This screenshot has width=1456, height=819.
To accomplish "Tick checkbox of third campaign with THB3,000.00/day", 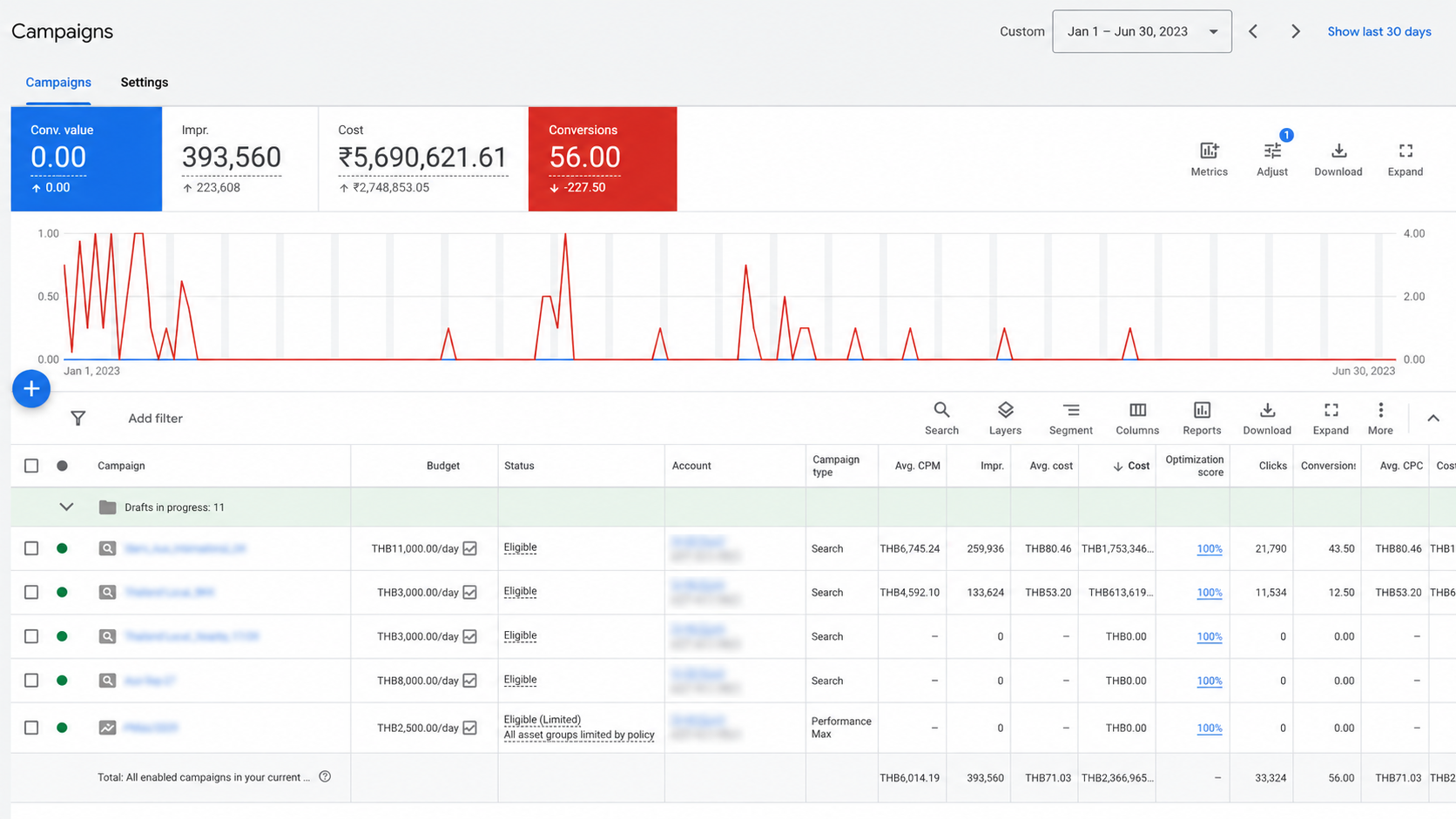I will pyautogui.click(x=31, y=636).
